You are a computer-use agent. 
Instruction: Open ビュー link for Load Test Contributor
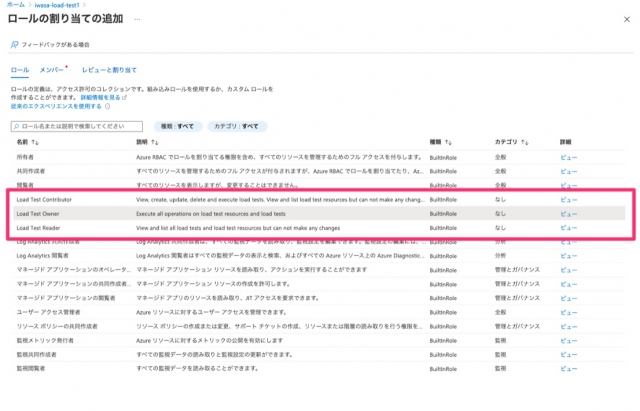569,200
